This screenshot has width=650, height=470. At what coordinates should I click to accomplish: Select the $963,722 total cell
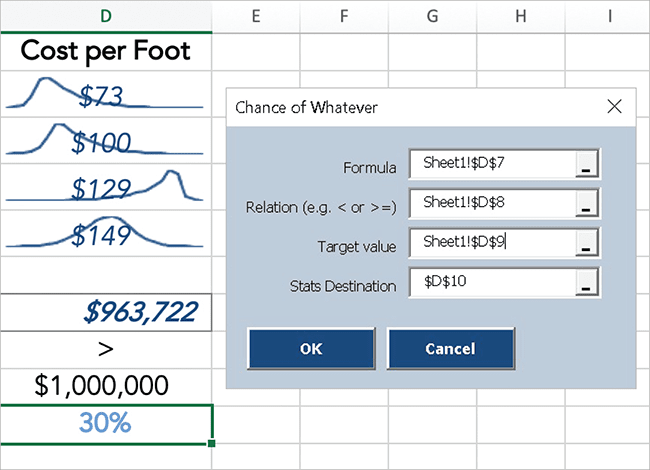click(x=106, y=313)
